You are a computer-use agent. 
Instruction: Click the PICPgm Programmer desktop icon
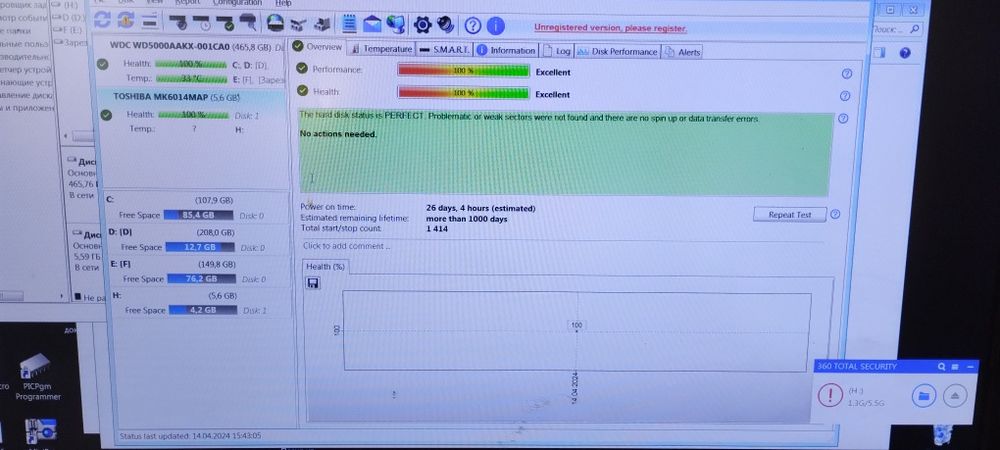(37, 376)
